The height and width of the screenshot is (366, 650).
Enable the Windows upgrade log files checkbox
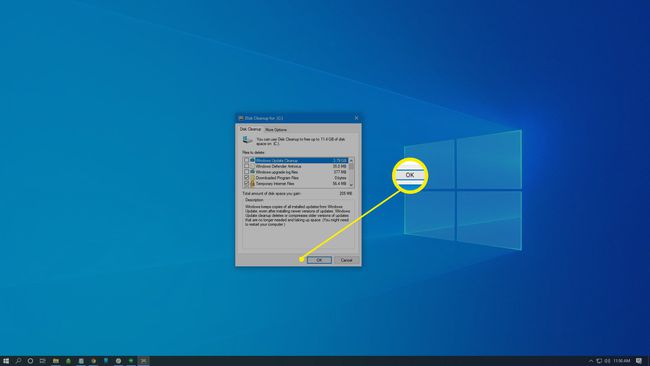pyautogui.click(x=247, y=172)
